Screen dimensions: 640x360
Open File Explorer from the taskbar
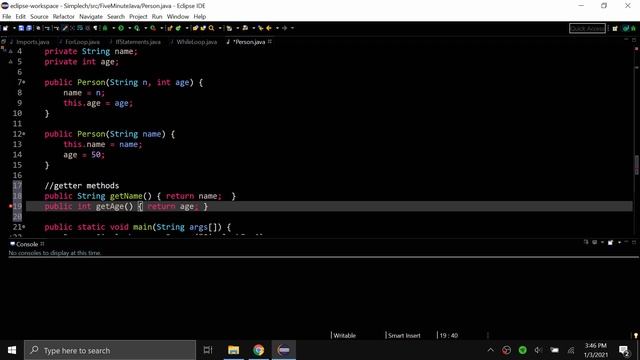(233, 350)
